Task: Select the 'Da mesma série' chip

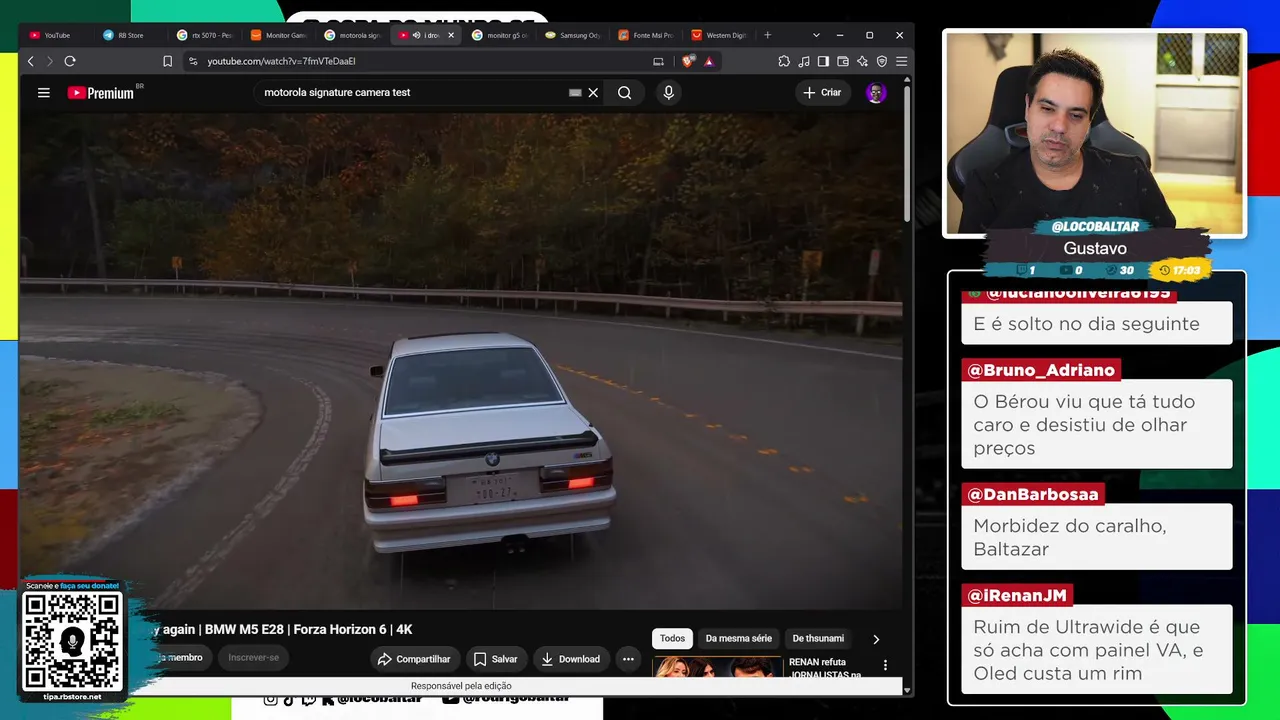Action: (739, 638)
